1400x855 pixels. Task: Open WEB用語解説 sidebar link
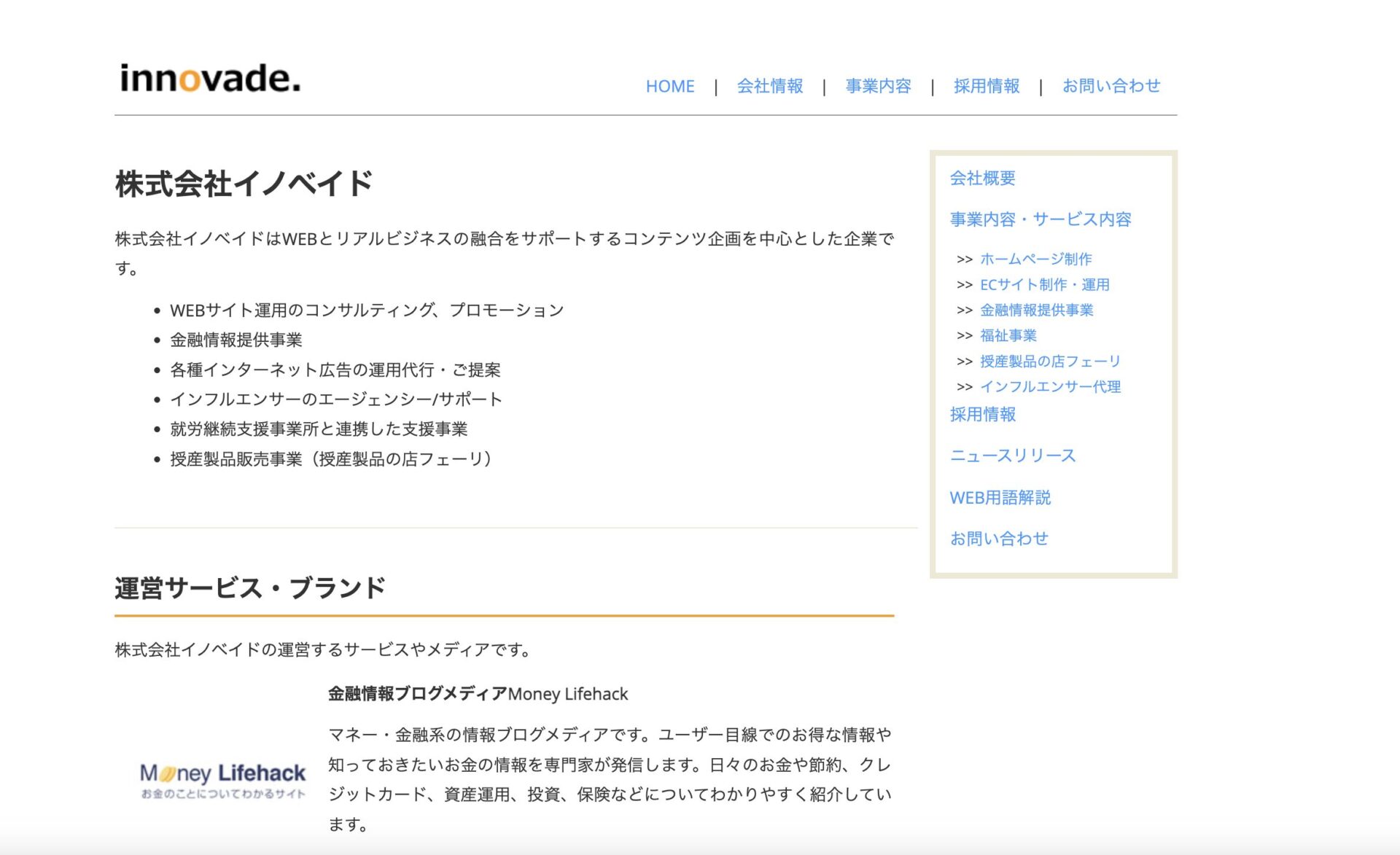1000,497
